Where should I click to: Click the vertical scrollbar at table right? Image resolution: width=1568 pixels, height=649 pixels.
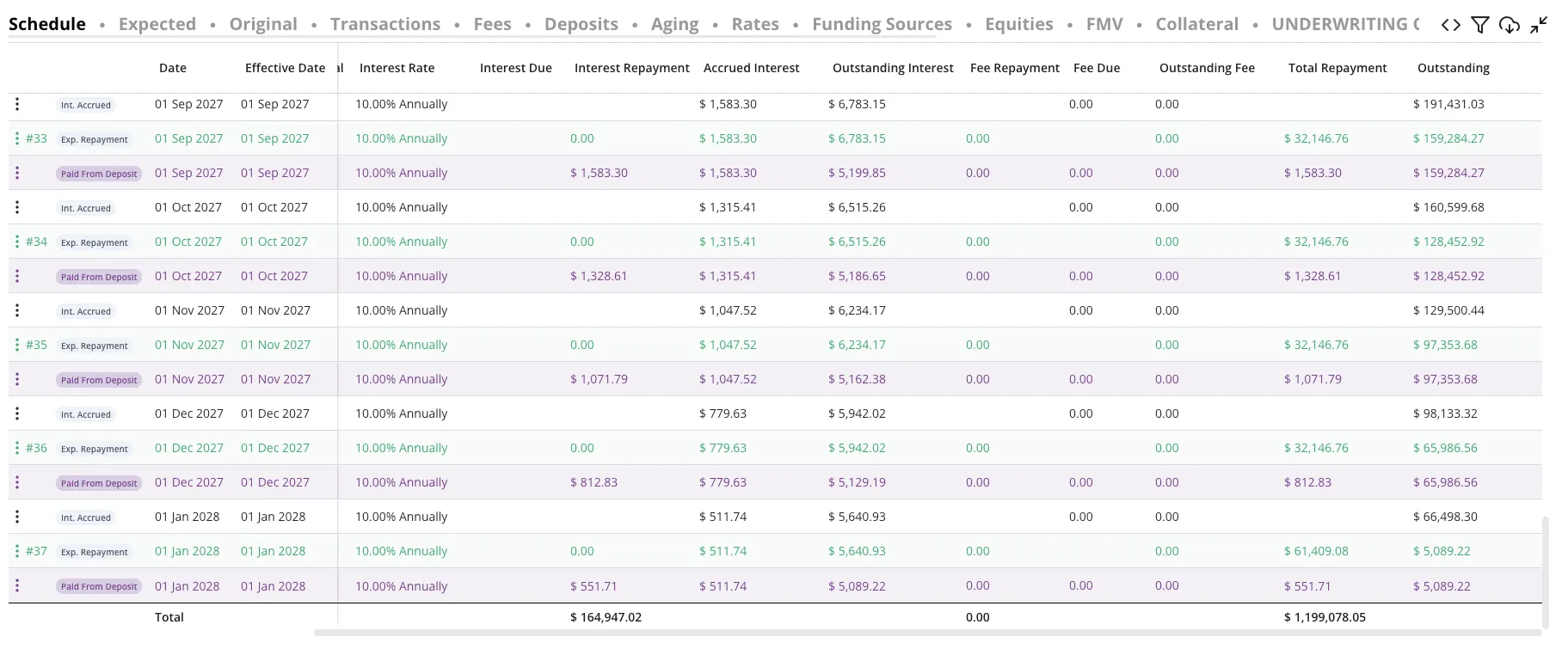coord(1546,572)
